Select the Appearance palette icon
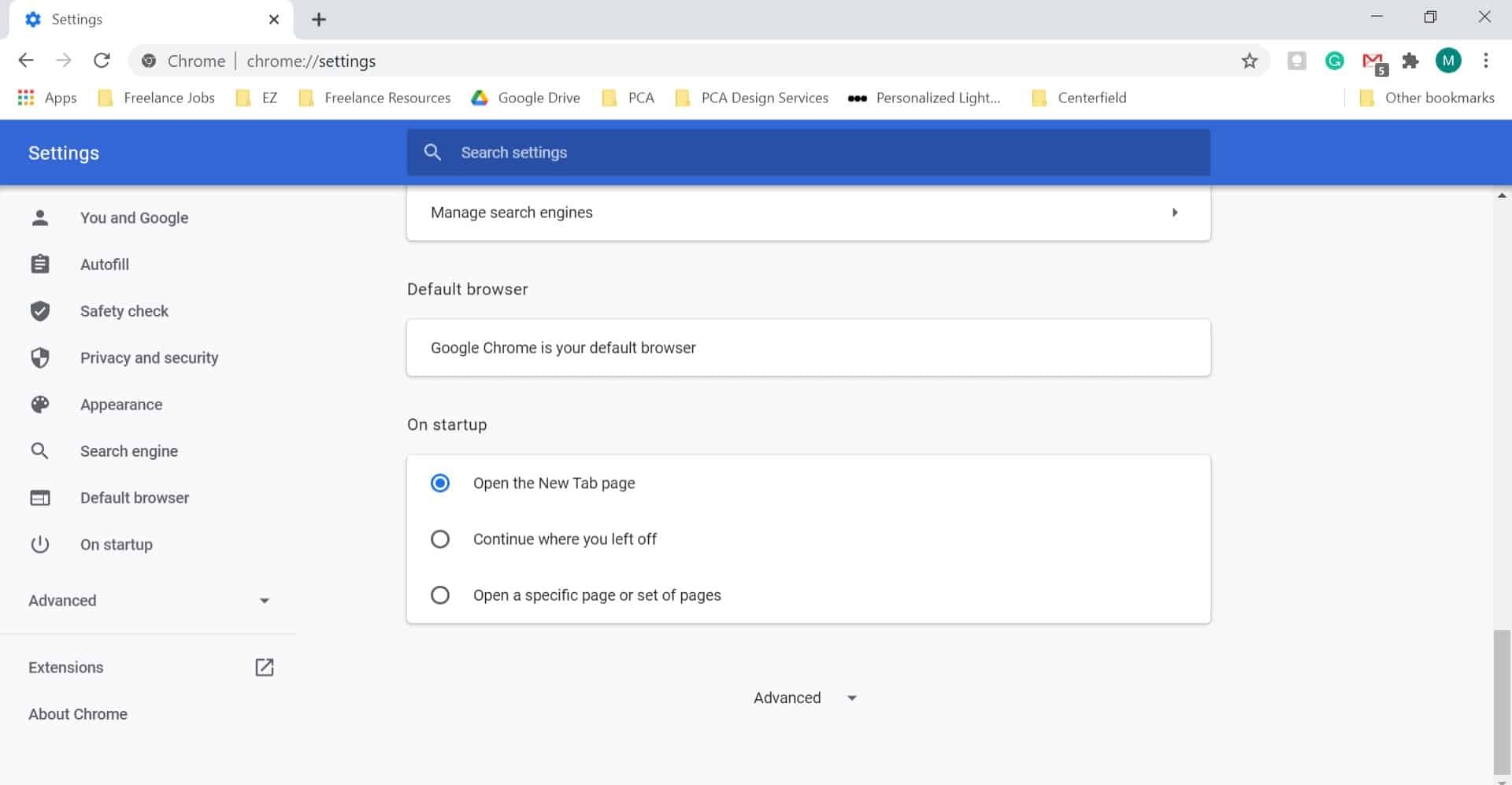The image size is (1512, 785). 40,404
